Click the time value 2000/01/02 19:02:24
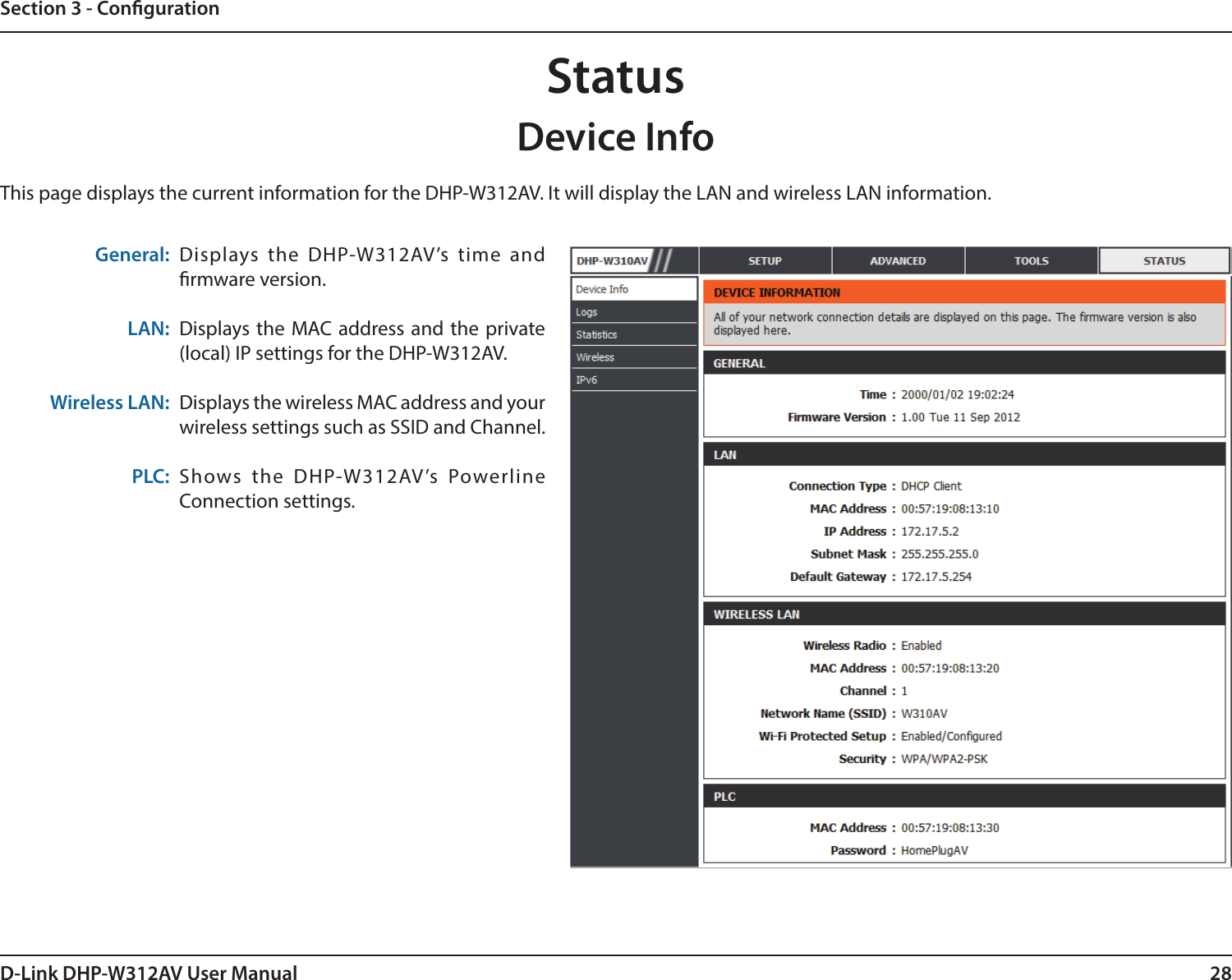Viewport: 1232px width, 980px height. [958, 394]
